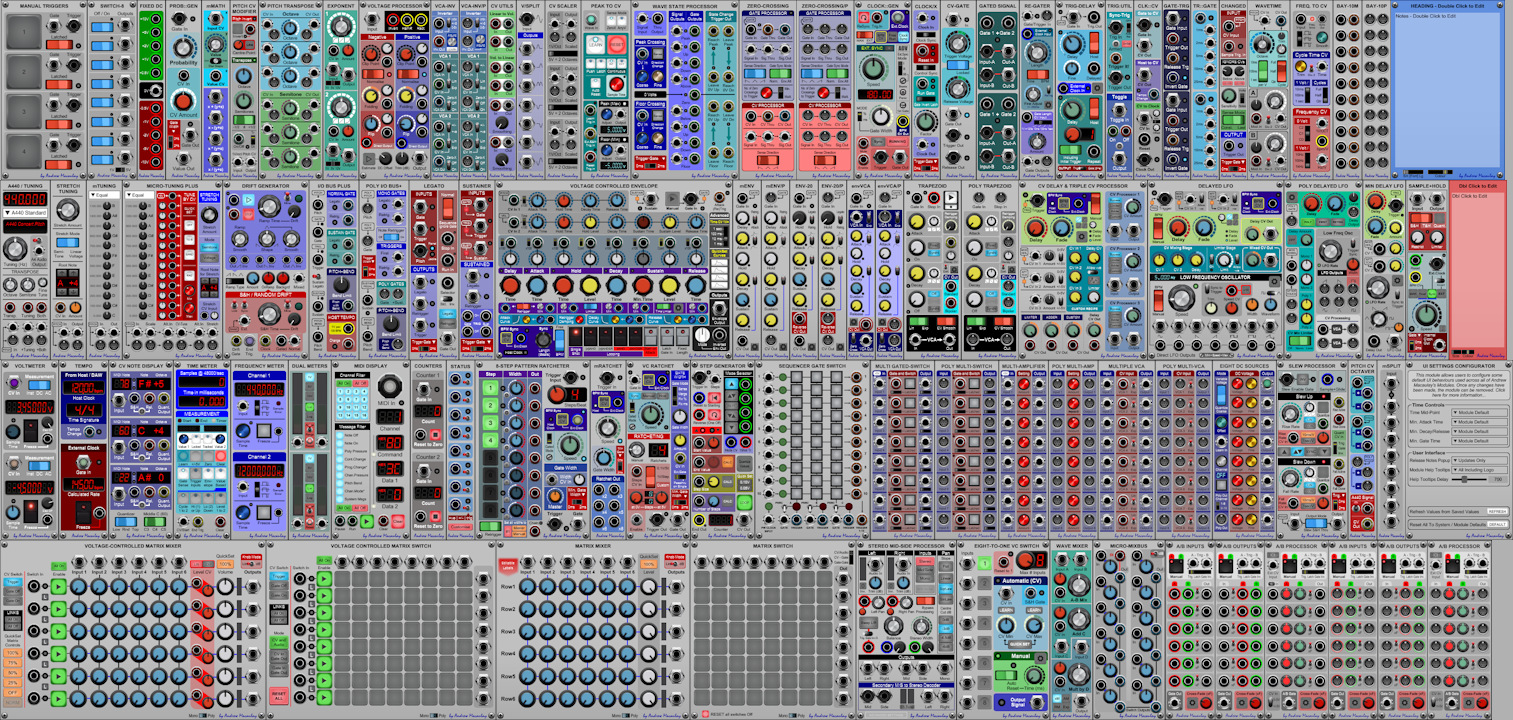
Task: Click the LEARN button above the CV Min knob
Action: point(1006,611)
